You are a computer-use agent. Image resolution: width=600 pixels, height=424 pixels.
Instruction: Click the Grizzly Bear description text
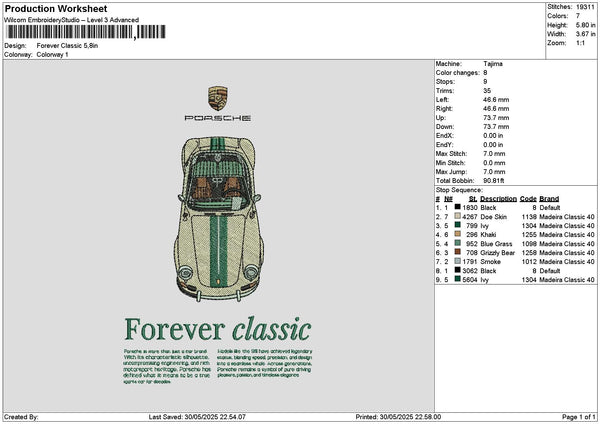(498, 253)
